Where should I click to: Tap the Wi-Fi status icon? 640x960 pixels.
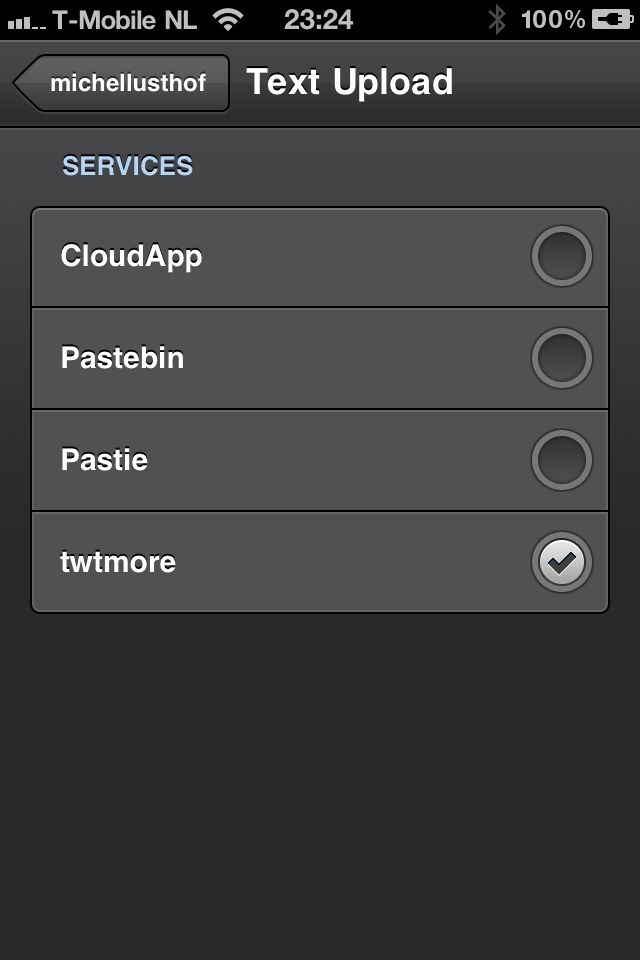click(x=229, y=19)
